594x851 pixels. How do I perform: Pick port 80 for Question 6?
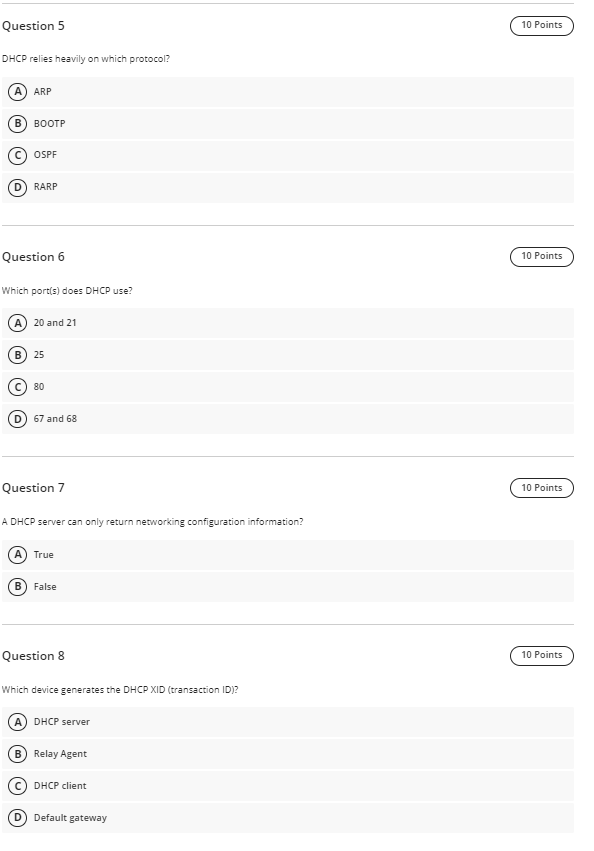288,387
